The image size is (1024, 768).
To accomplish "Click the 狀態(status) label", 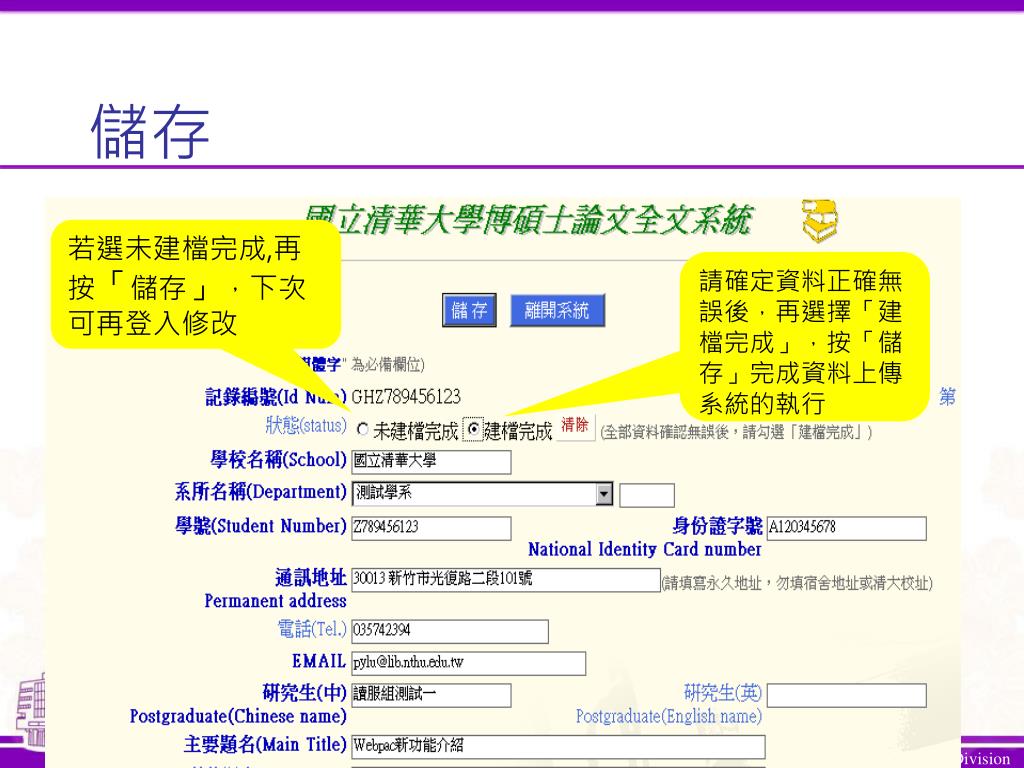I will pos(306,426).
